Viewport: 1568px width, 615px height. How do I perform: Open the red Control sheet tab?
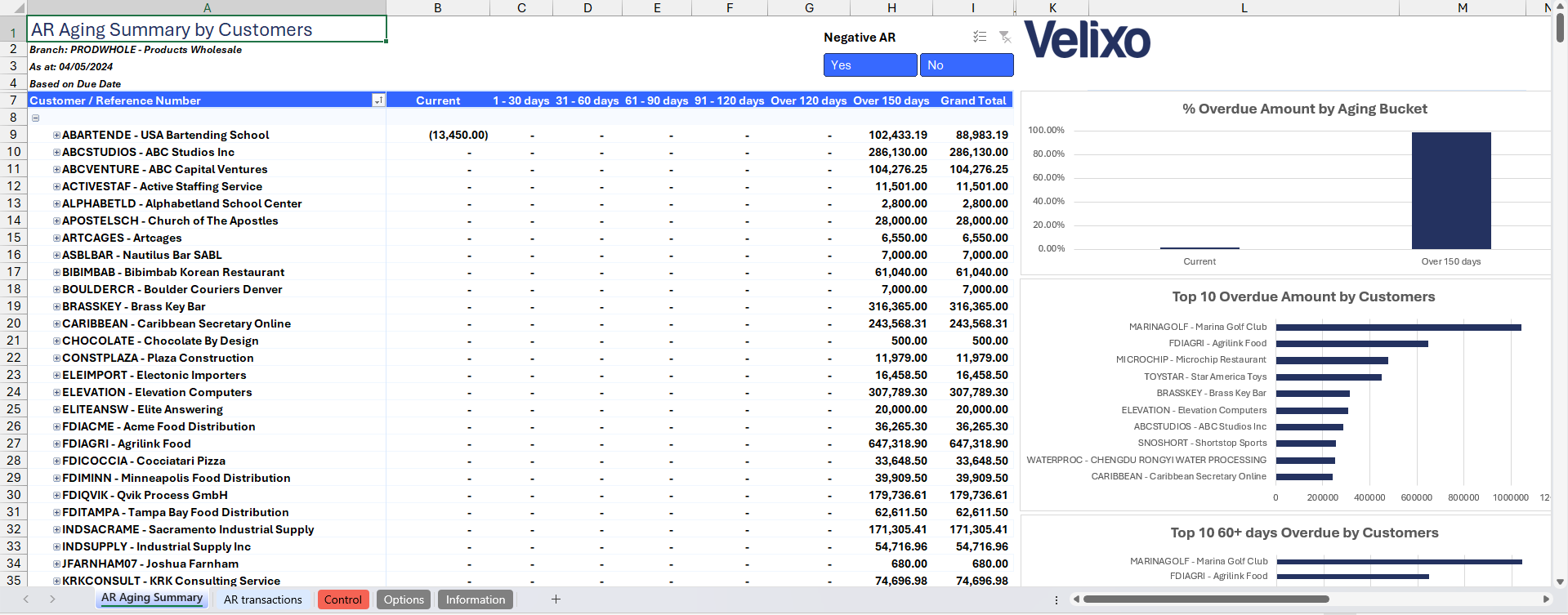click(343, 599)
